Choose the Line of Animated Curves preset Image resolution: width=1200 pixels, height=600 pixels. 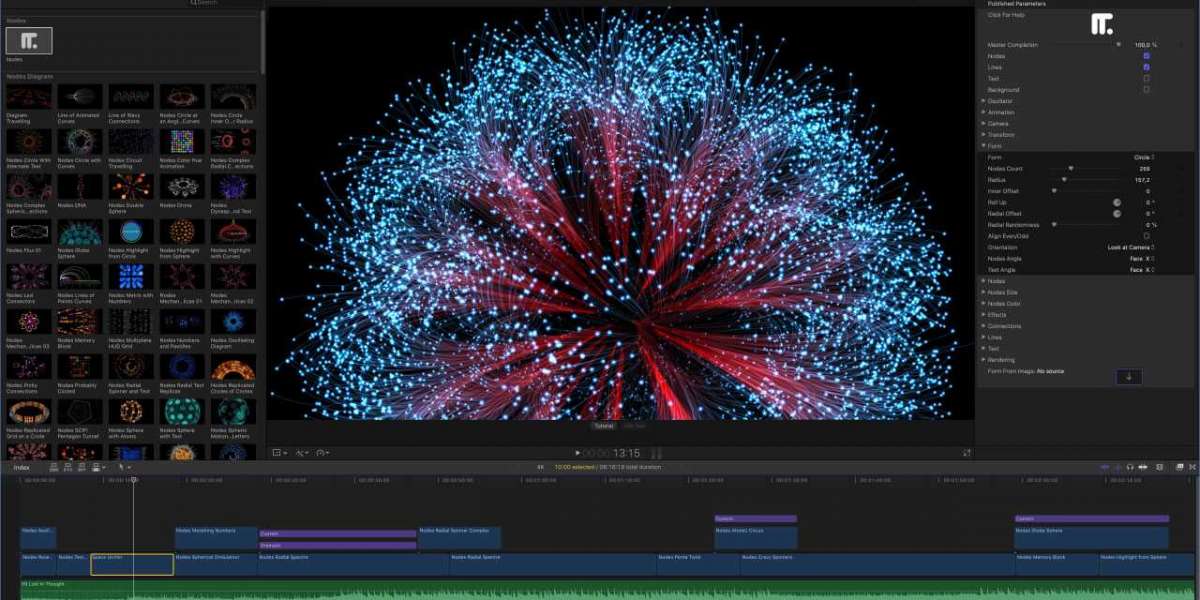80,97
